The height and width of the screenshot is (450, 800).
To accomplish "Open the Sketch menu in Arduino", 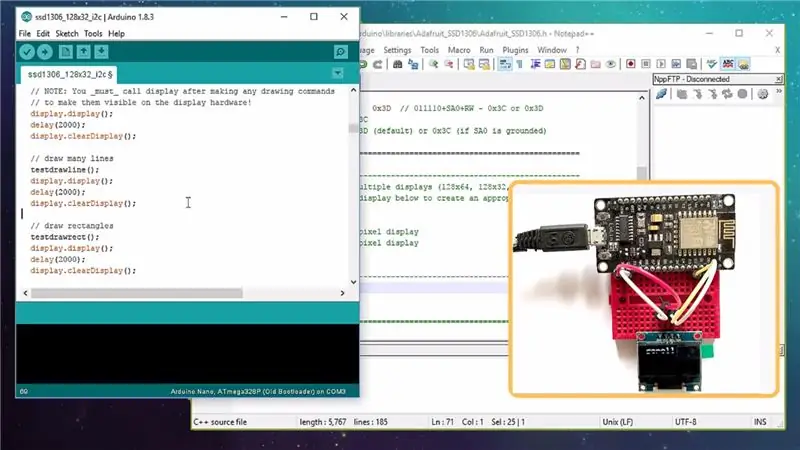I will click(67, 34).
